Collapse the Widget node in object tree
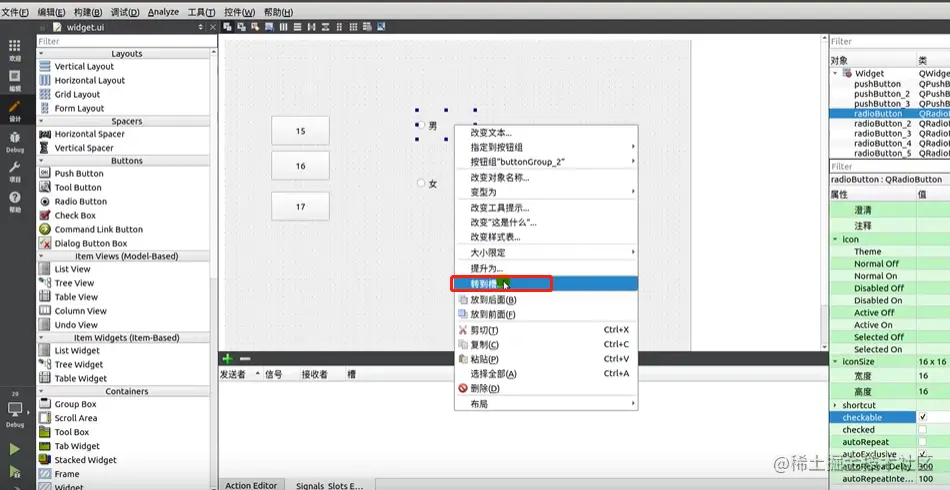Viewport: 950px width, 490px height. tap(835, 73)
